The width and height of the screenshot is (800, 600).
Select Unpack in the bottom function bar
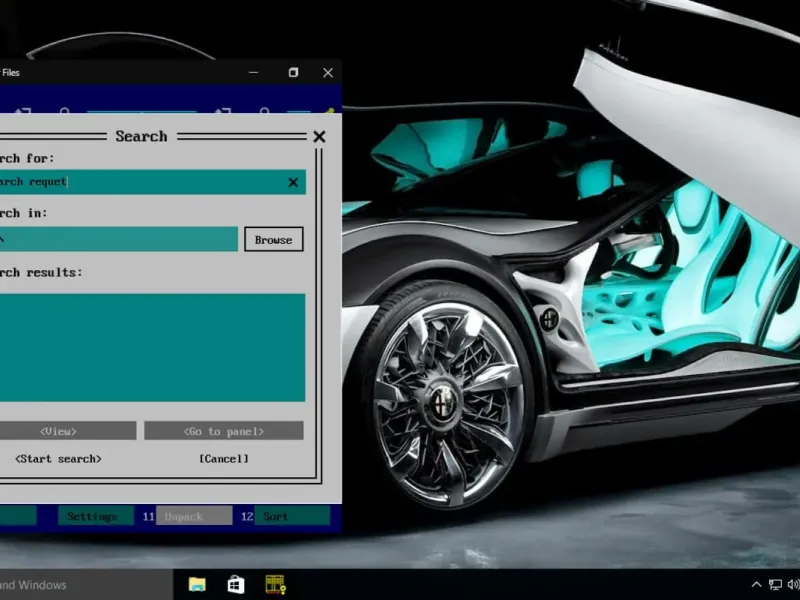coord(184,516)
